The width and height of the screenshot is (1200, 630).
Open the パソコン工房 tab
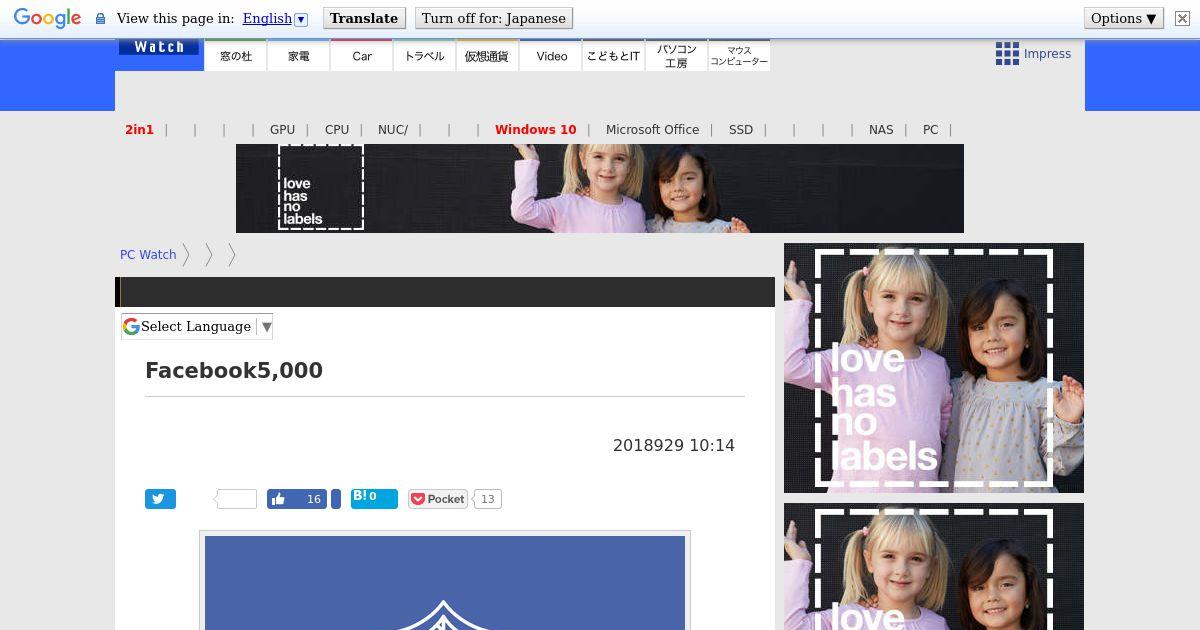pyautogui.click(x=676, y=56)
